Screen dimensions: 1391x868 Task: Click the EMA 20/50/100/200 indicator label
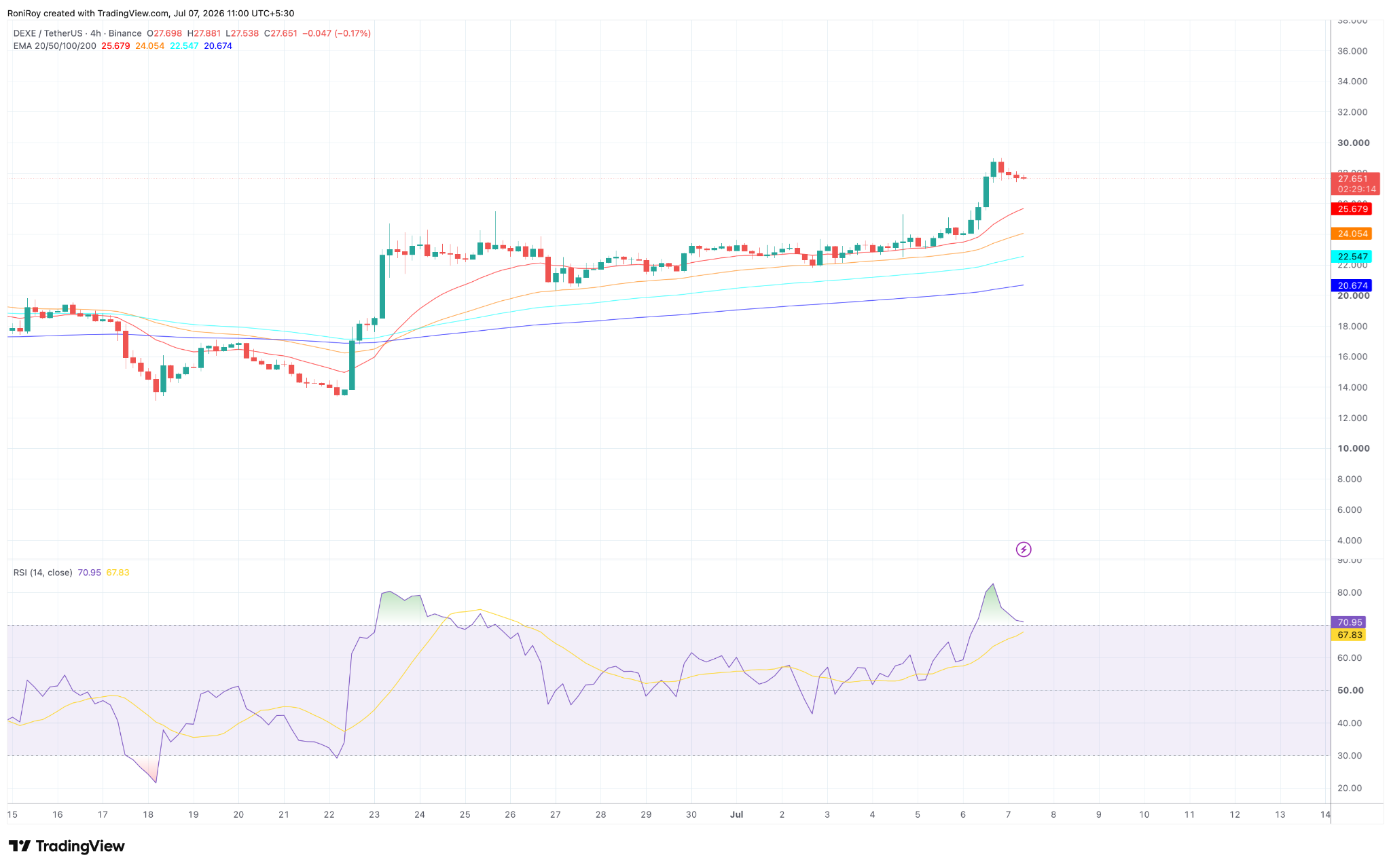point(55,46)
